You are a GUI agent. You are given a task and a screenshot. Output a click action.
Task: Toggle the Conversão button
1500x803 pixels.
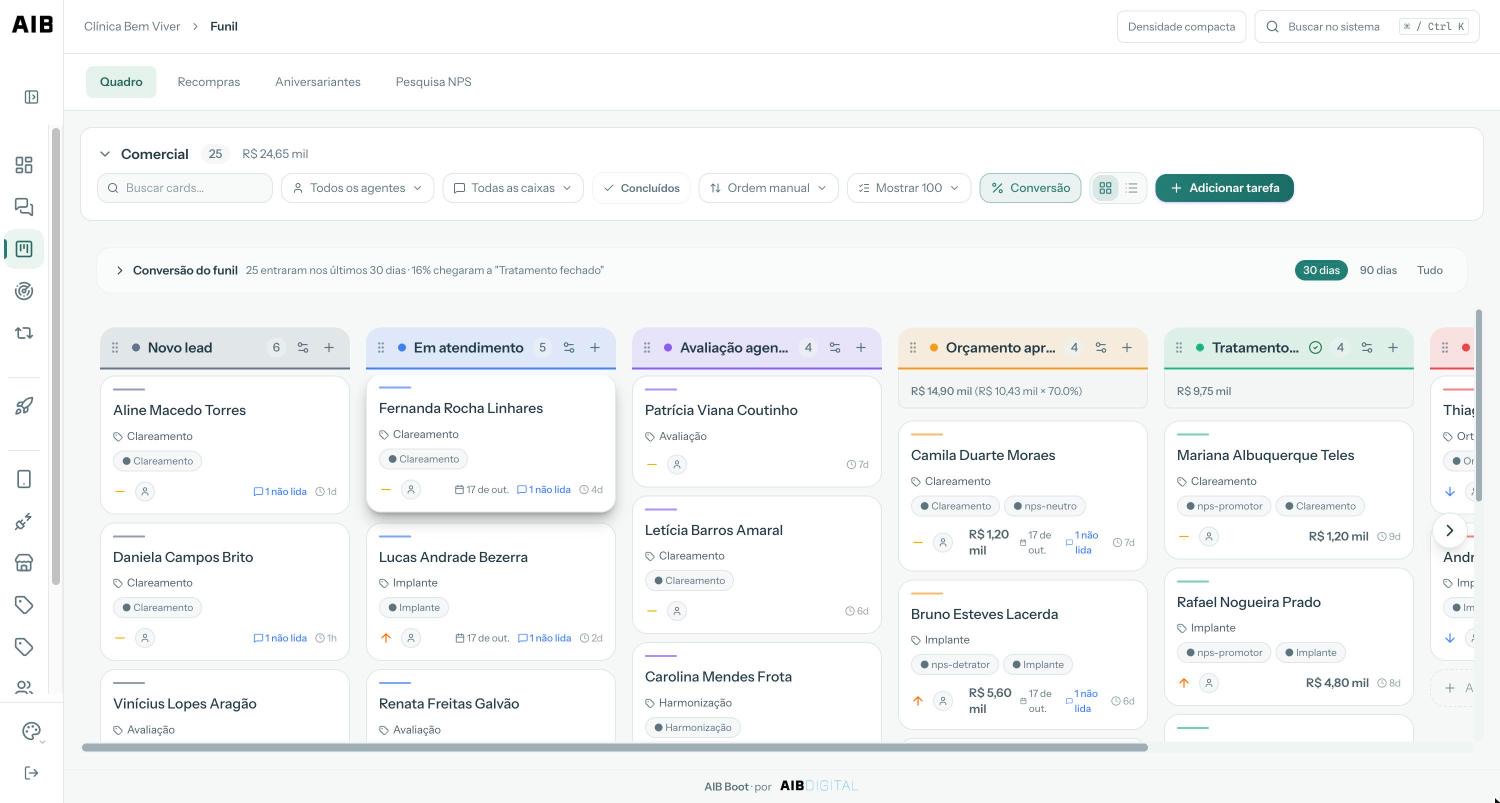[x=1030, y=188]
